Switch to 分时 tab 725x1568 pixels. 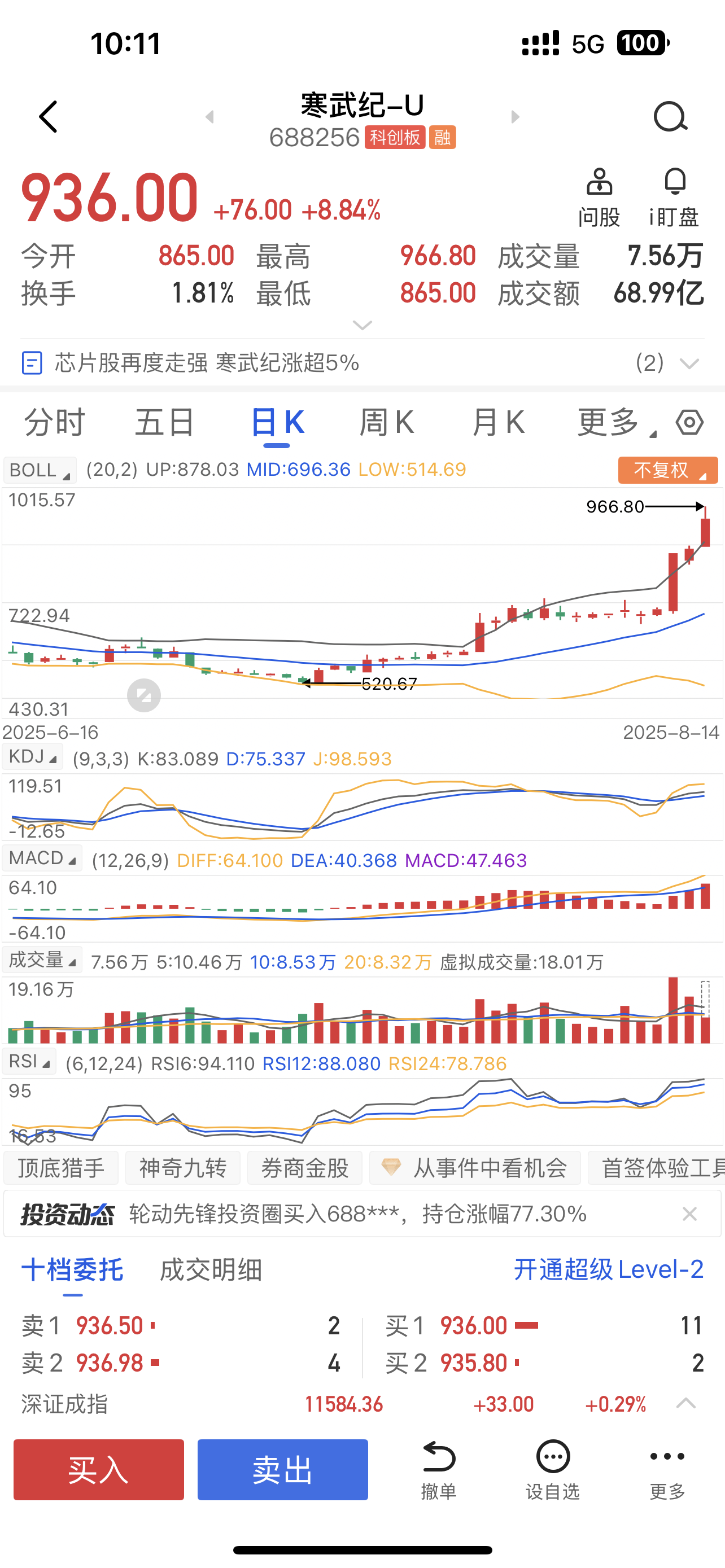tap(54, 422)
